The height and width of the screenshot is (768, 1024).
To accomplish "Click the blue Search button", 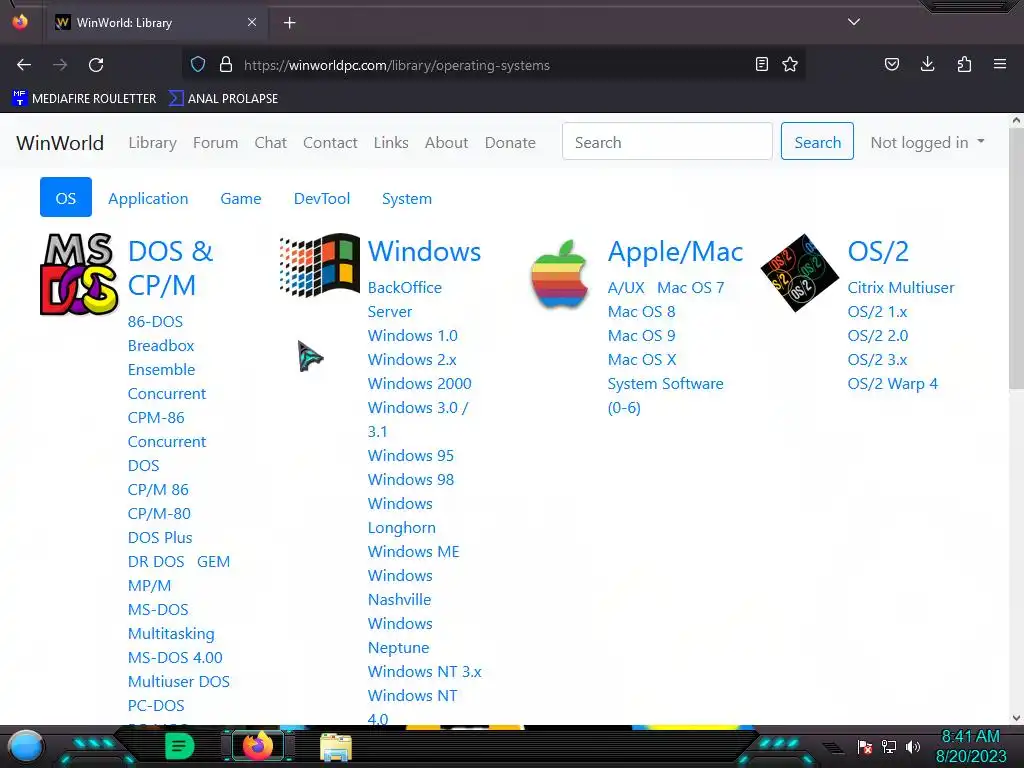I will click(818, 142).
